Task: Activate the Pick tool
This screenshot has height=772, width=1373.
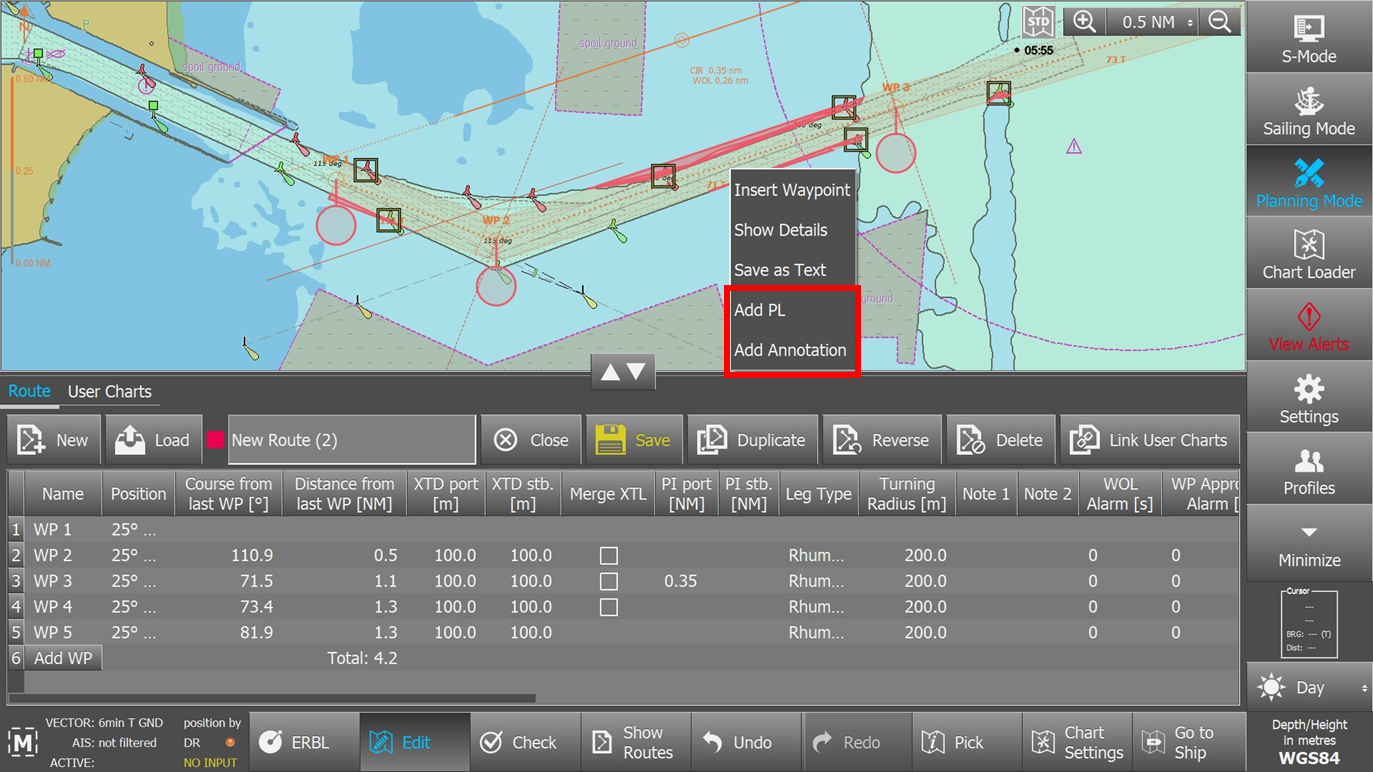Action: pos(966,742)
